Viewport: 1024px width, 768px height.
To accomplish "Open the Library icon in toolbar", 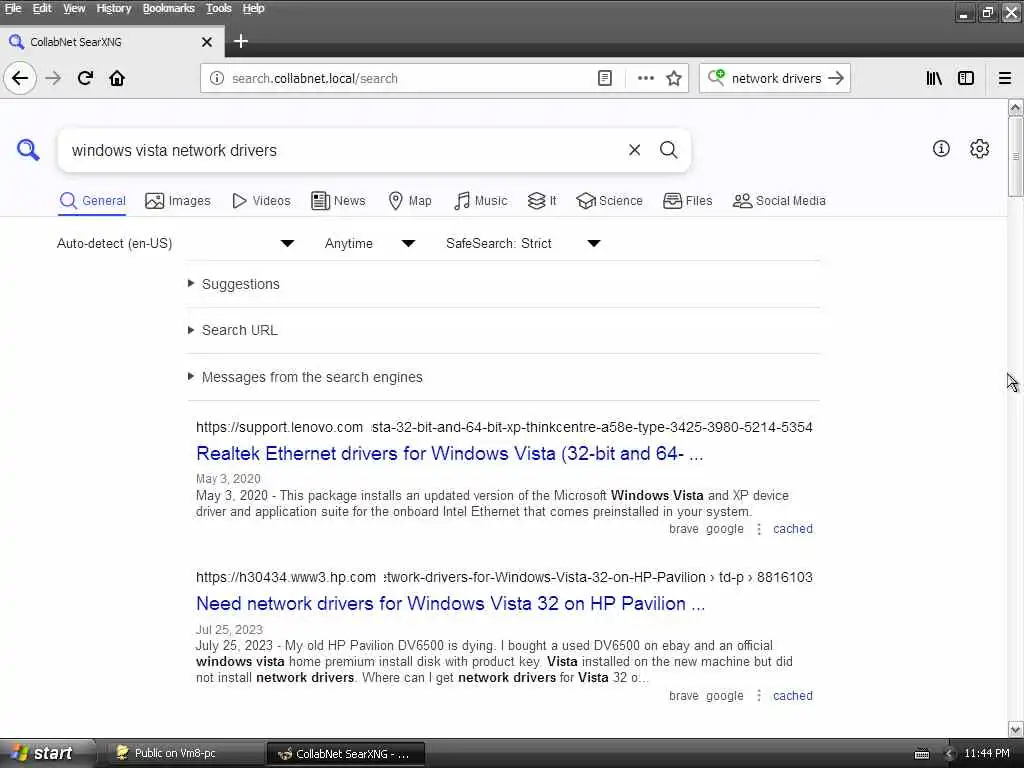I will [x=934, y=78].
